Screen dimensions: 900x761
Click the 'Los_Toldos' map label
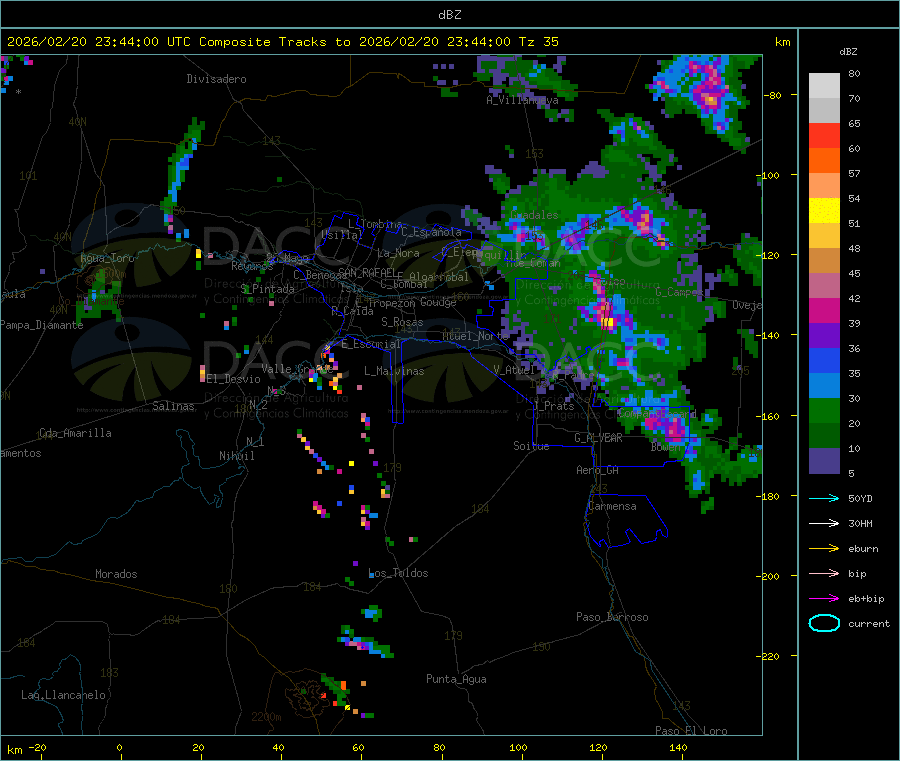coord(398,573)
